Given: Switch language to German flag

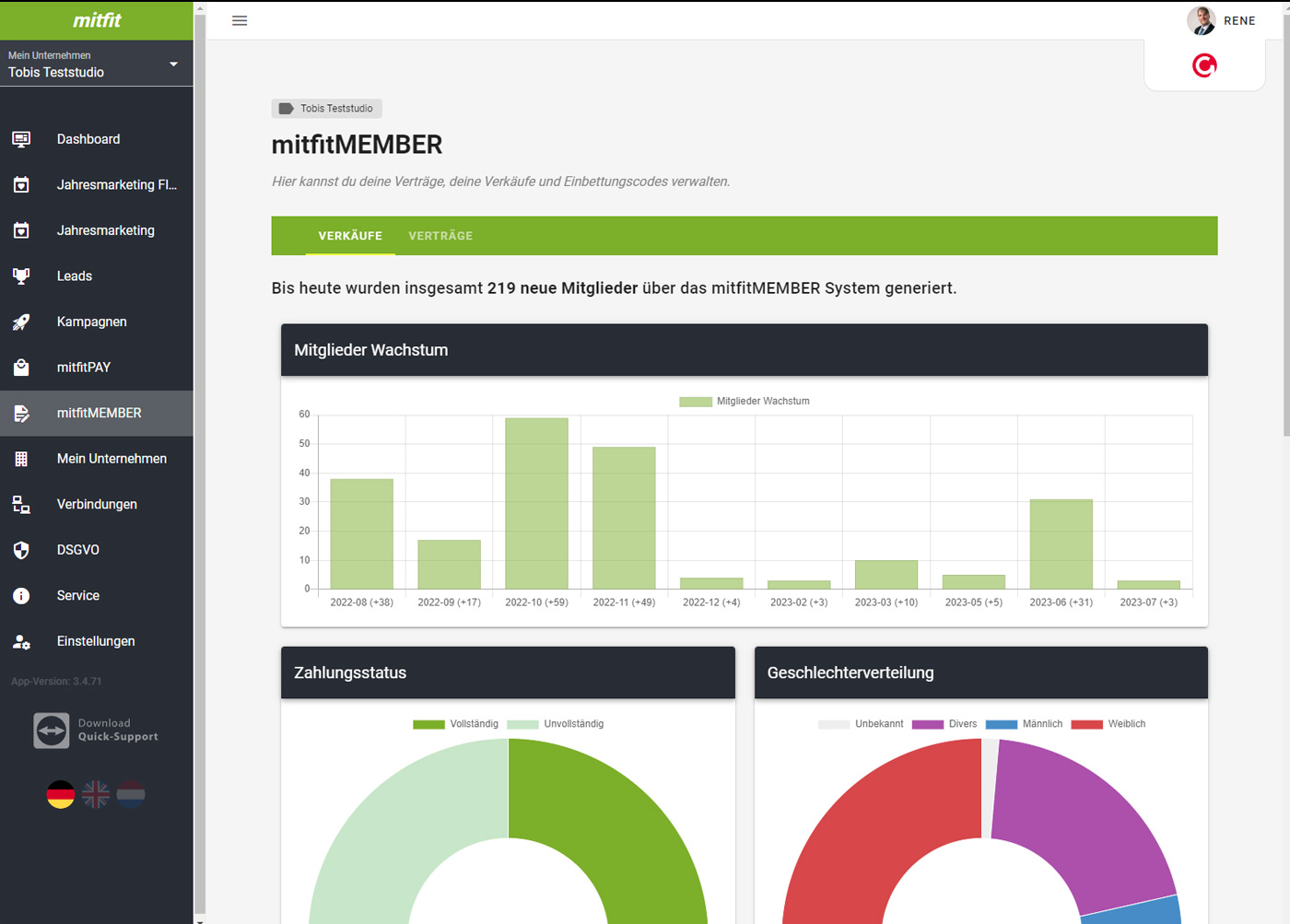Looking at the screenshot, I should tap(61, 794).
